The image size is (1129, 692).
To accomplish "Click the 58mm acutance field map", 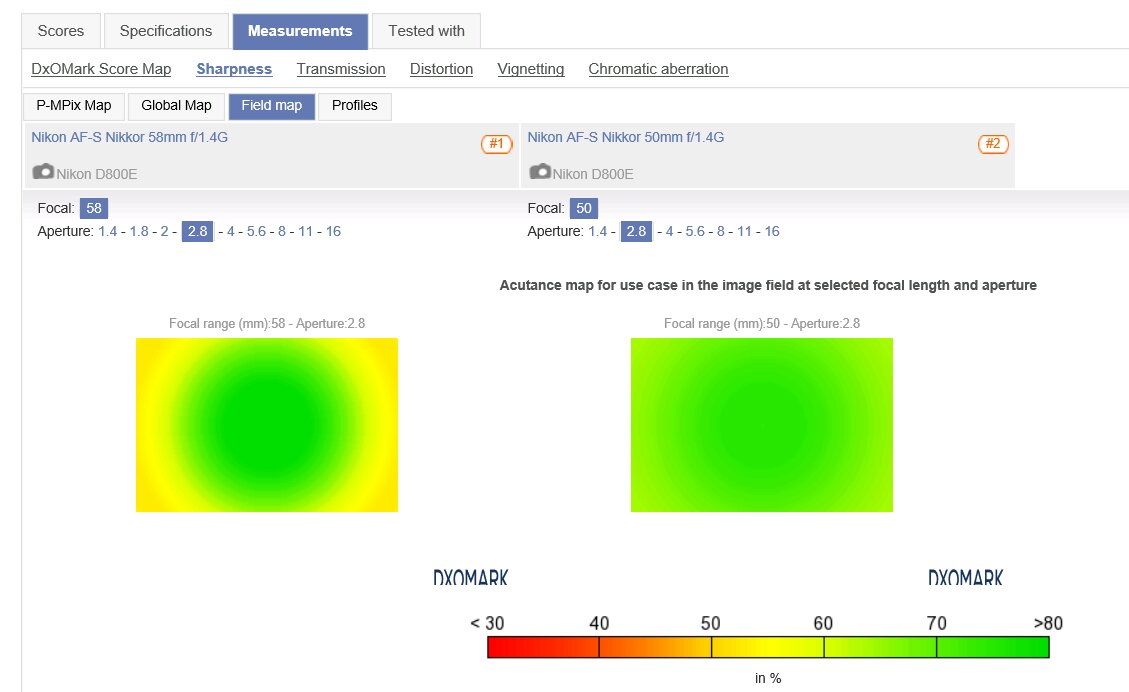I will 267,425.
